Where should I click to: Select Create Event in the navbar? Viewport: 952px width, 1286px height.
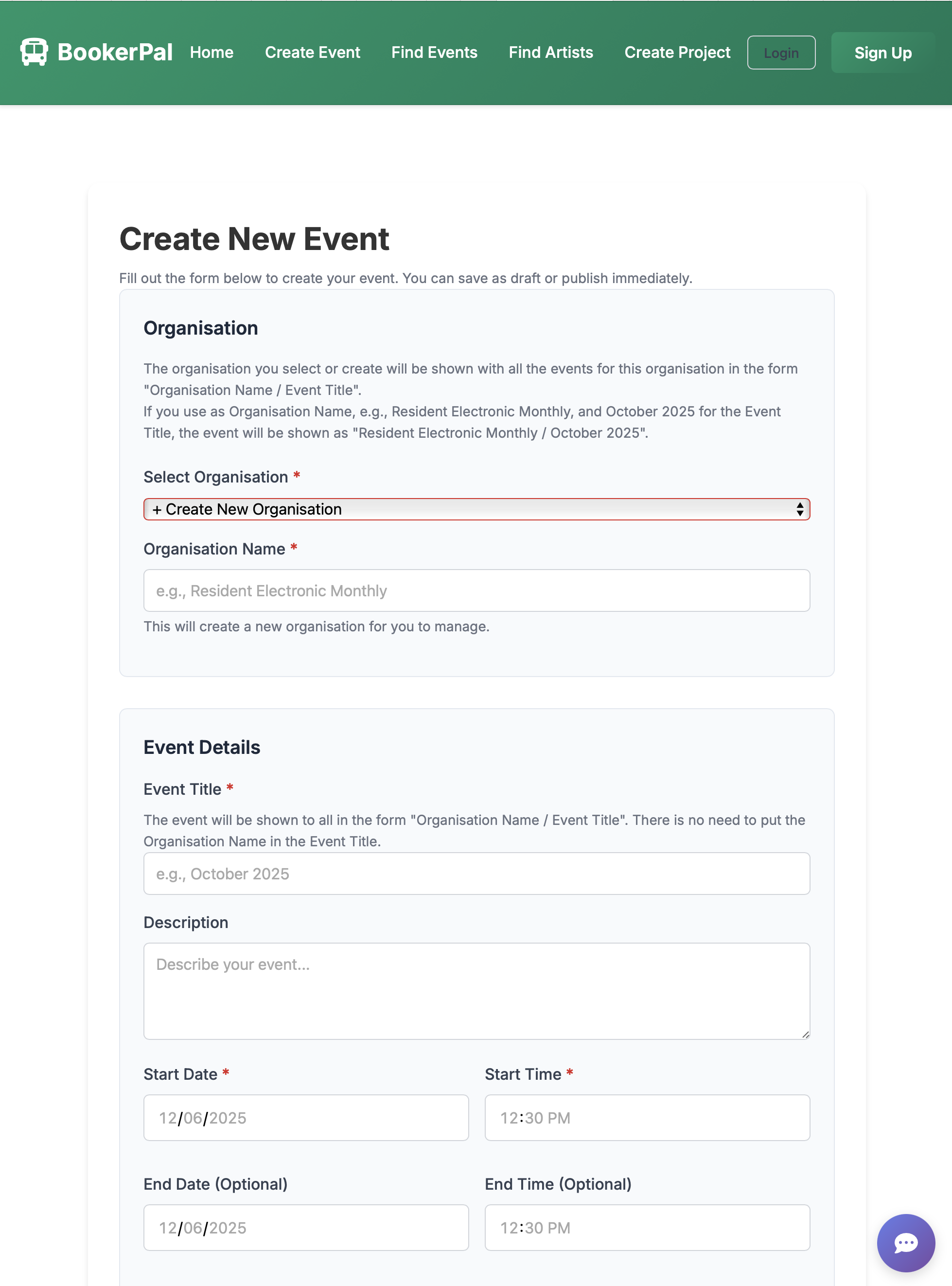pyautogui.click(x=312, y=52)
